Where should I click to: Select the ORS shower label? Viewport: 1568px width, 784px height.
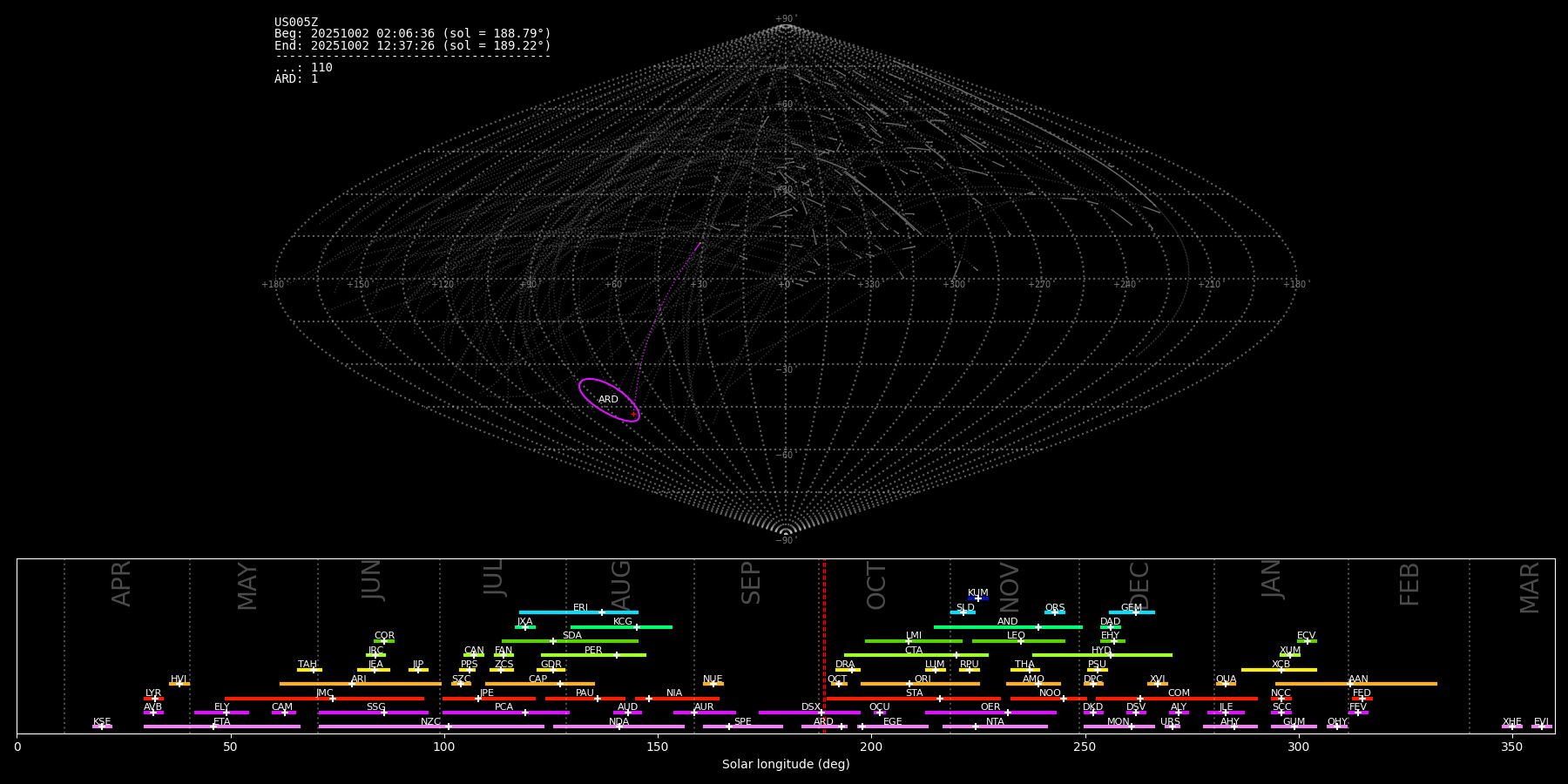pyautogui.click(x=1054, y=608)
